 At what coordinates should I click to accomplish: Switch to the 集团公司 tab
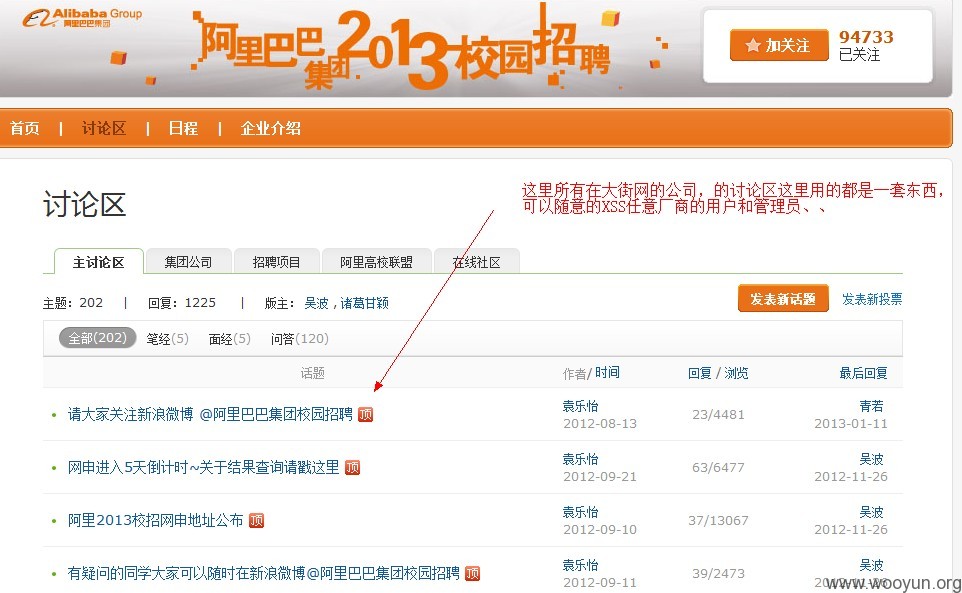click(x=188, y=262)
